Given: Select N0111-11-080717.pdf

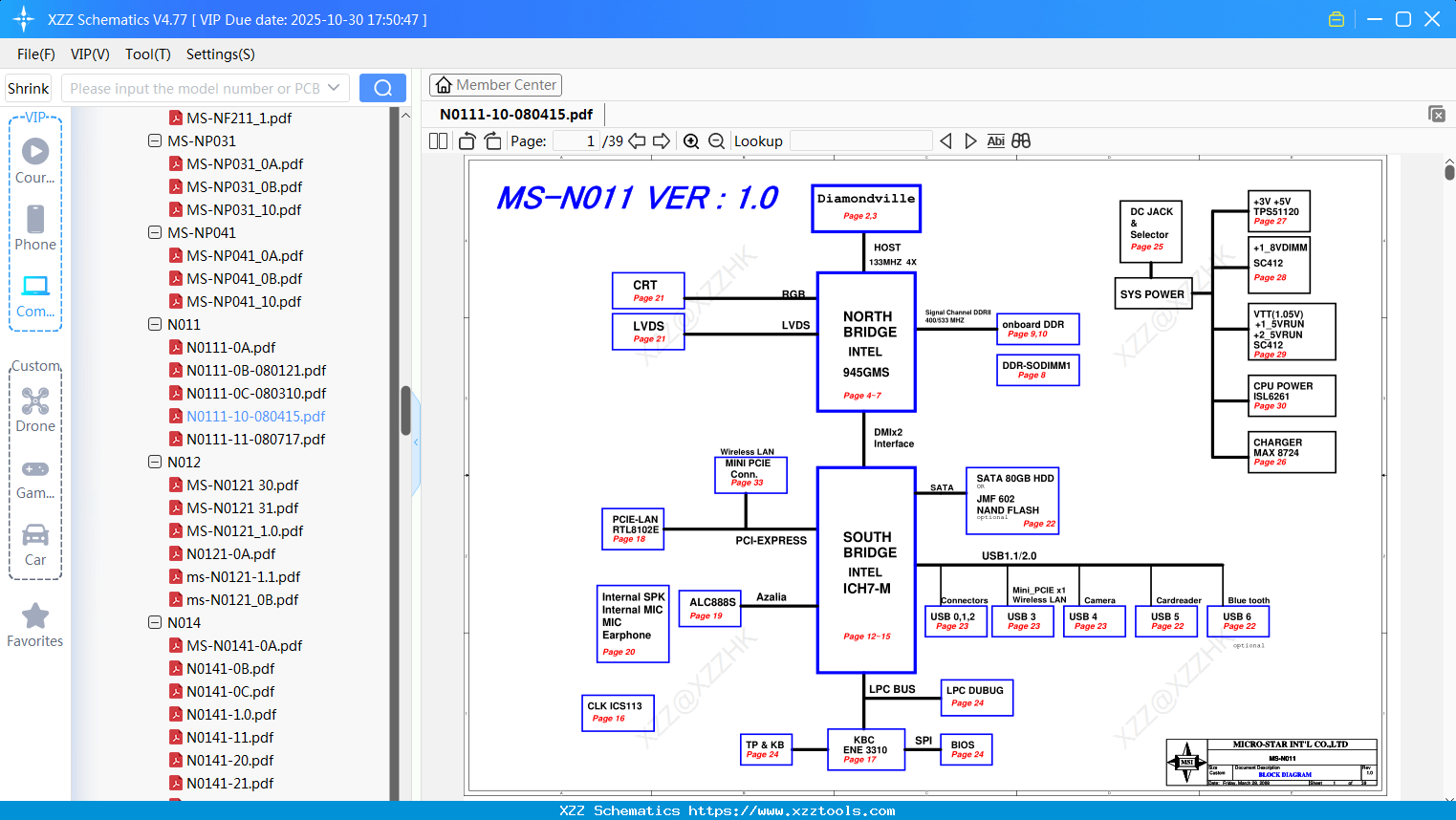Looking at the screenshot, I should tap(255, 439).
